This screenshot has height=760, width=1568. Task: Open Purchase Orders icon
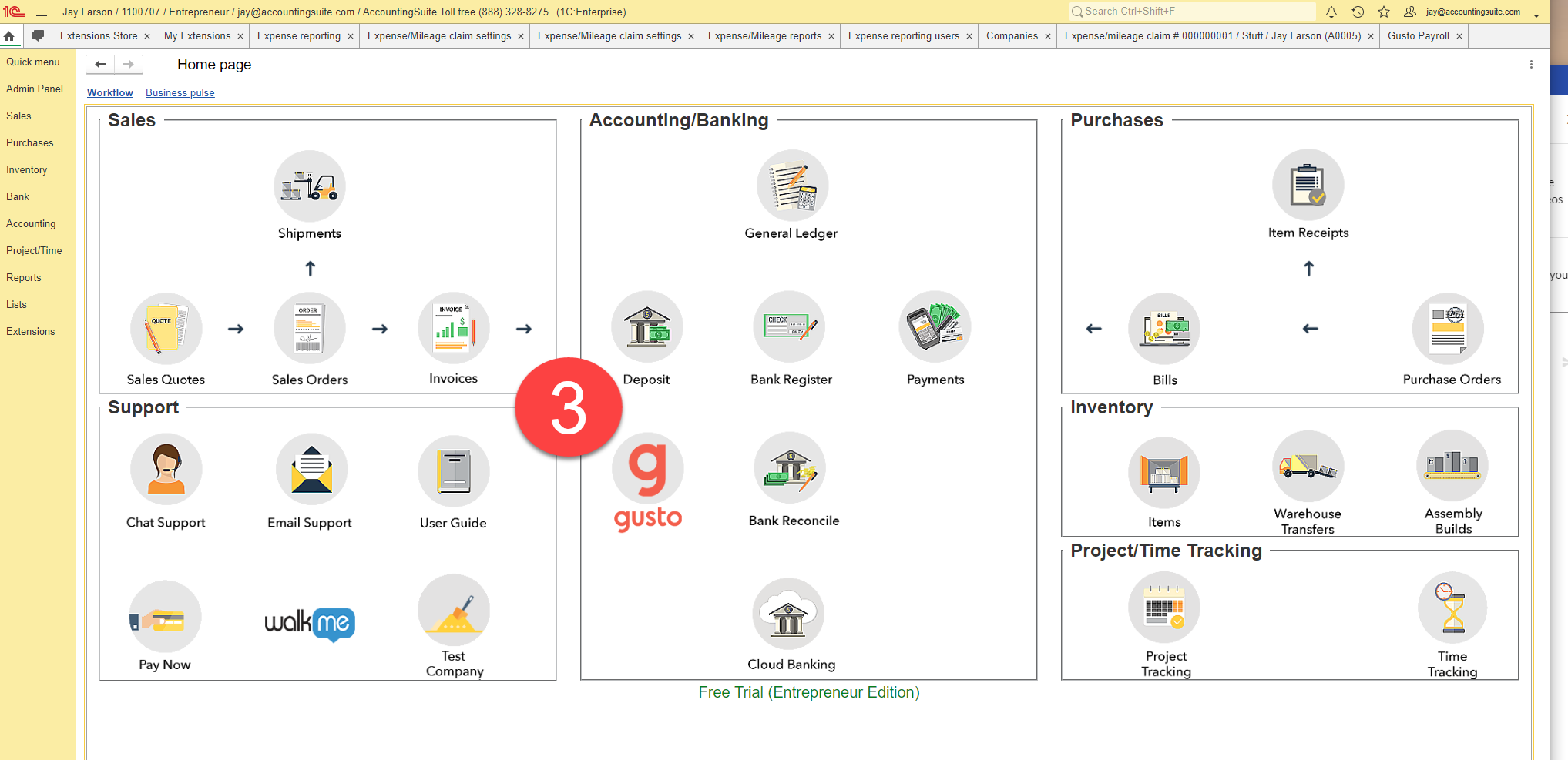(x=1448, y=329)
